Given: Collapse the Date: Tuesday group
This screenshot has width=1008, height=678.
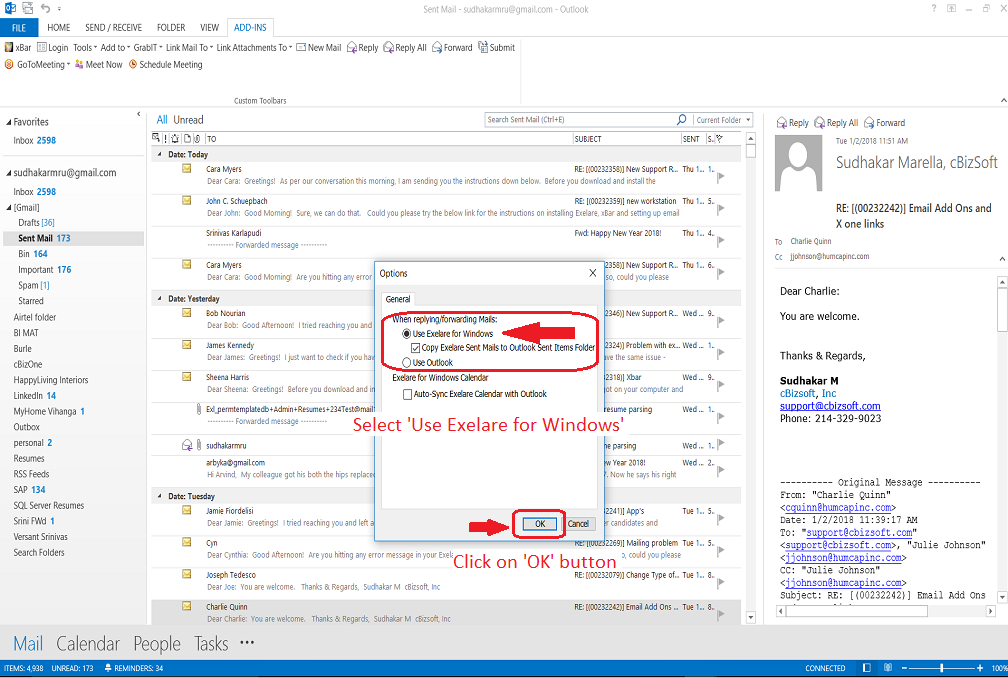Looking at the screenshot, I should [x=159, y=497].
